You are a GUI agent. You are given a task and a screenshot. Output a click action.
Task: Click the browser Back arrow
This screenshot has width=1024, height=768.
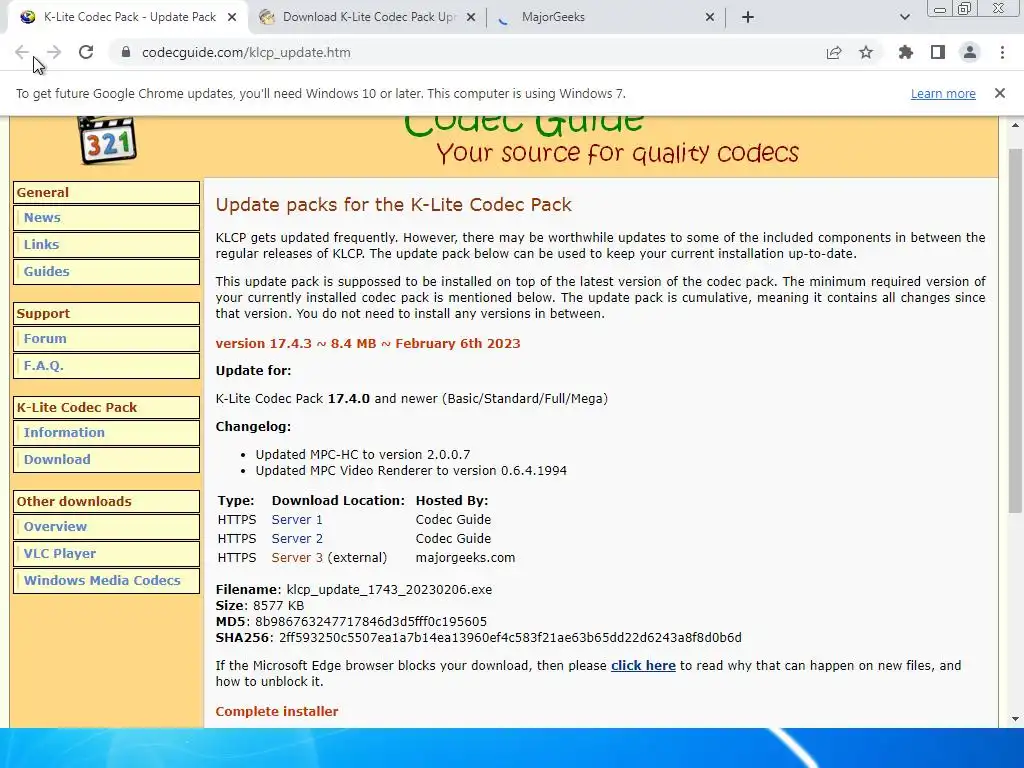(22, 52)
